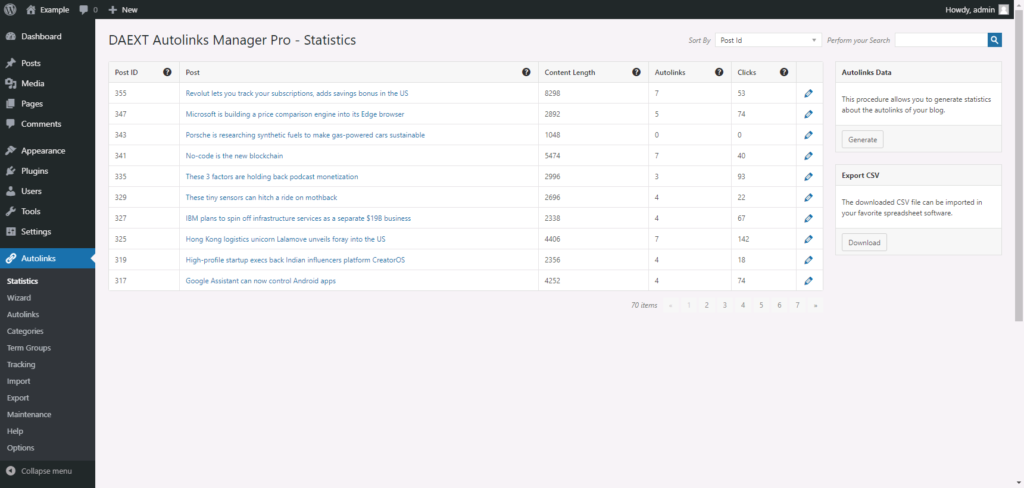
Task: Edit post 343 with pencil icon
Action: [x=808, y=135]
